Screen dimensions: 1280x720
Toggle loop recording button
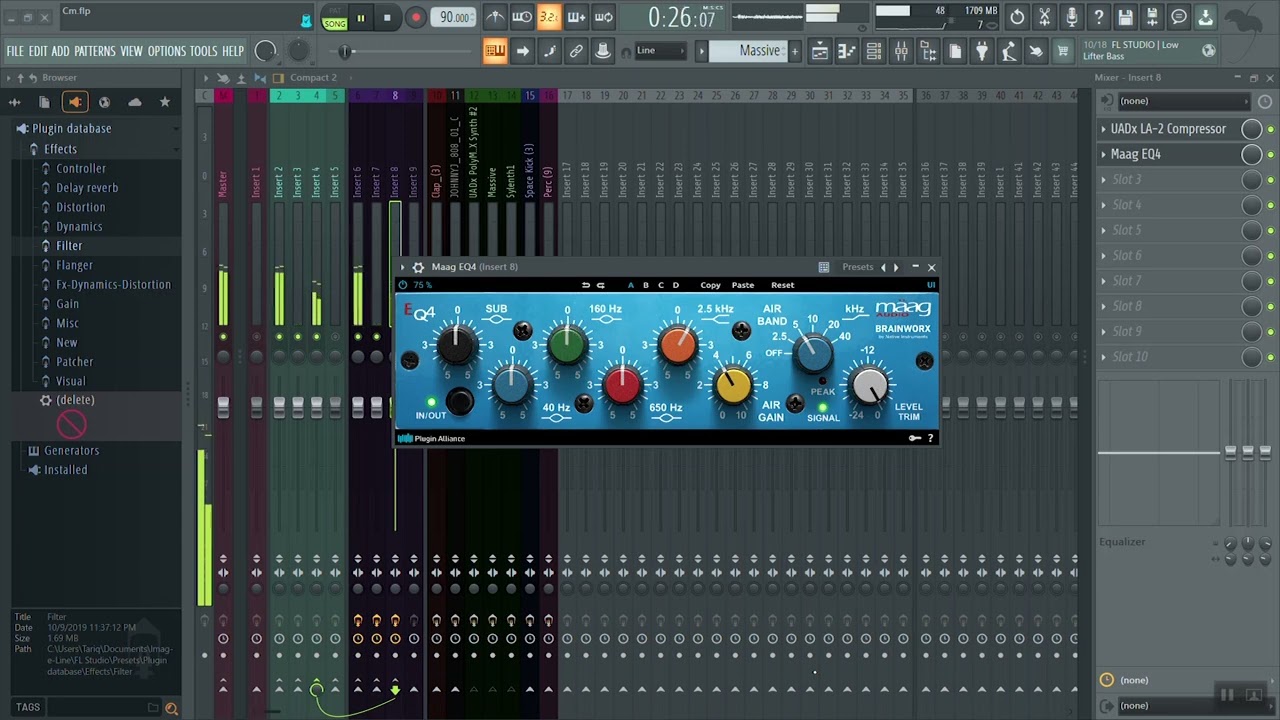603,17
